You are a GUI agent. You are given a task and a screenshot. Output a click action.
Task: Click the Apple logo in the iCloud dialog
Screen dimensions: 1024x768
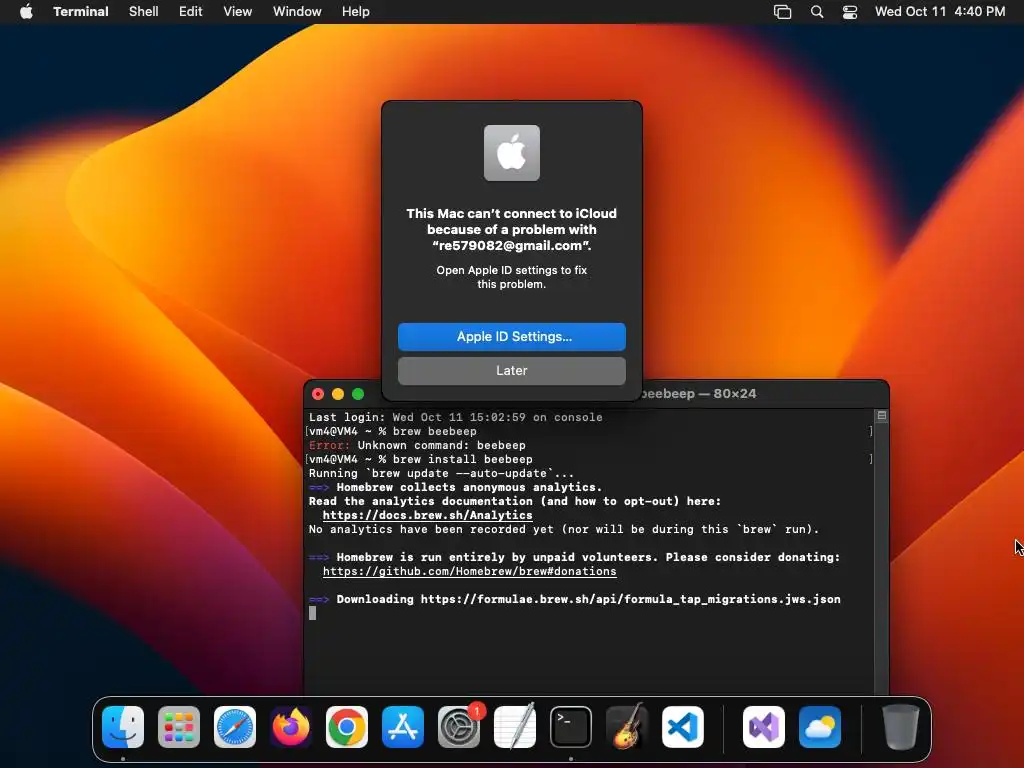tap(512, 153)
